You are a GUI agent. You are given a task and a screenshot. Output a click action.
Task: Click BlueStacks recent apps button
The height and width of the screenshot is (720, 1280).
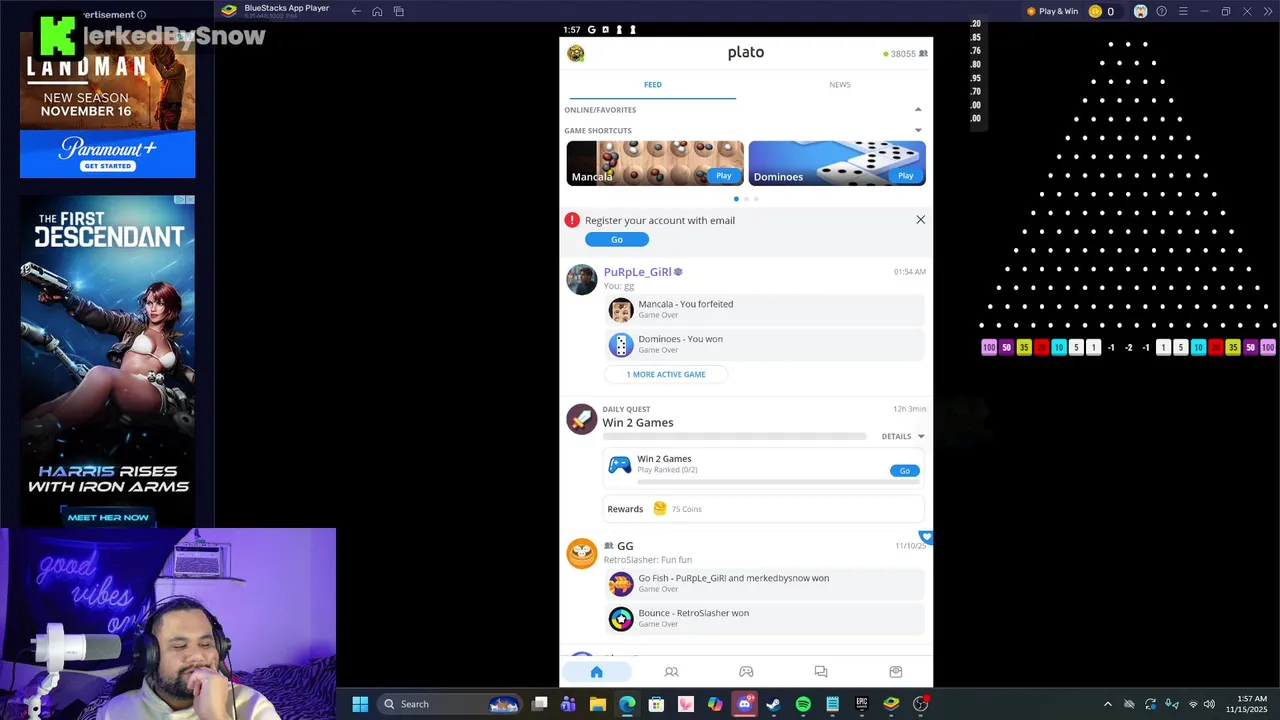click(398, 11)
